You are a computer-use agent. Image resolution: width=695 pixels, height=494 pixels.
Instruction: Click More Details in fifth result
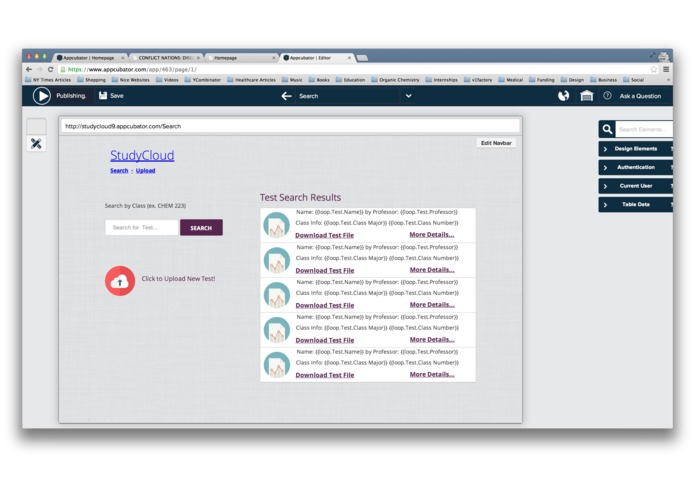(x=432, y=374)
